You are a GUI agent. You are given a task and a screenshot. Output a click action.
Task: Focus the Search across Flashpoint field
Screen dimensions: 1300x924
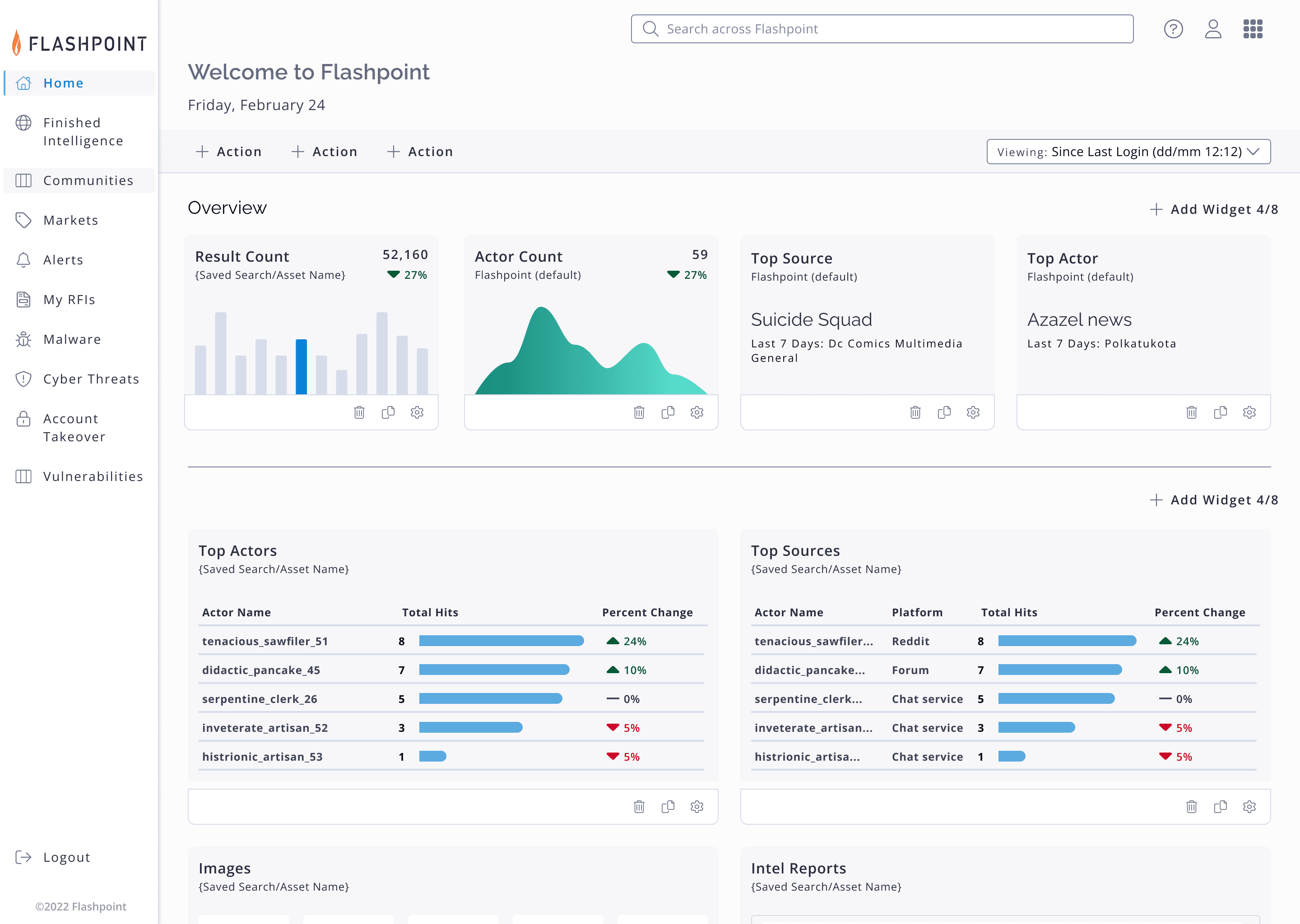882,29
